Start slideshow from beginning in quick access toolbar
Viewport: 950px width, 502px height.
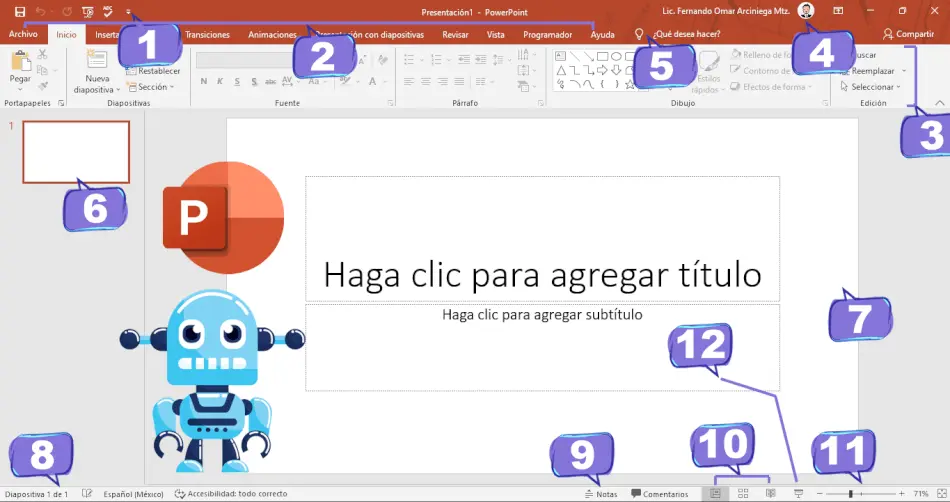88,12
